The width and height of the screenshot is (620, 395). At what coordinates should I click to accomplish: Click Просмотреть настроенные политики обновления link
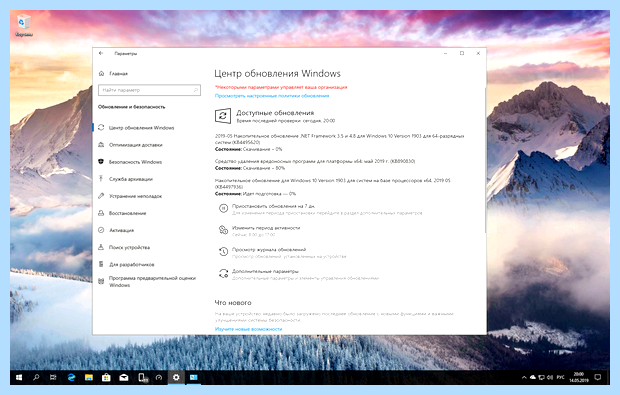272,96
